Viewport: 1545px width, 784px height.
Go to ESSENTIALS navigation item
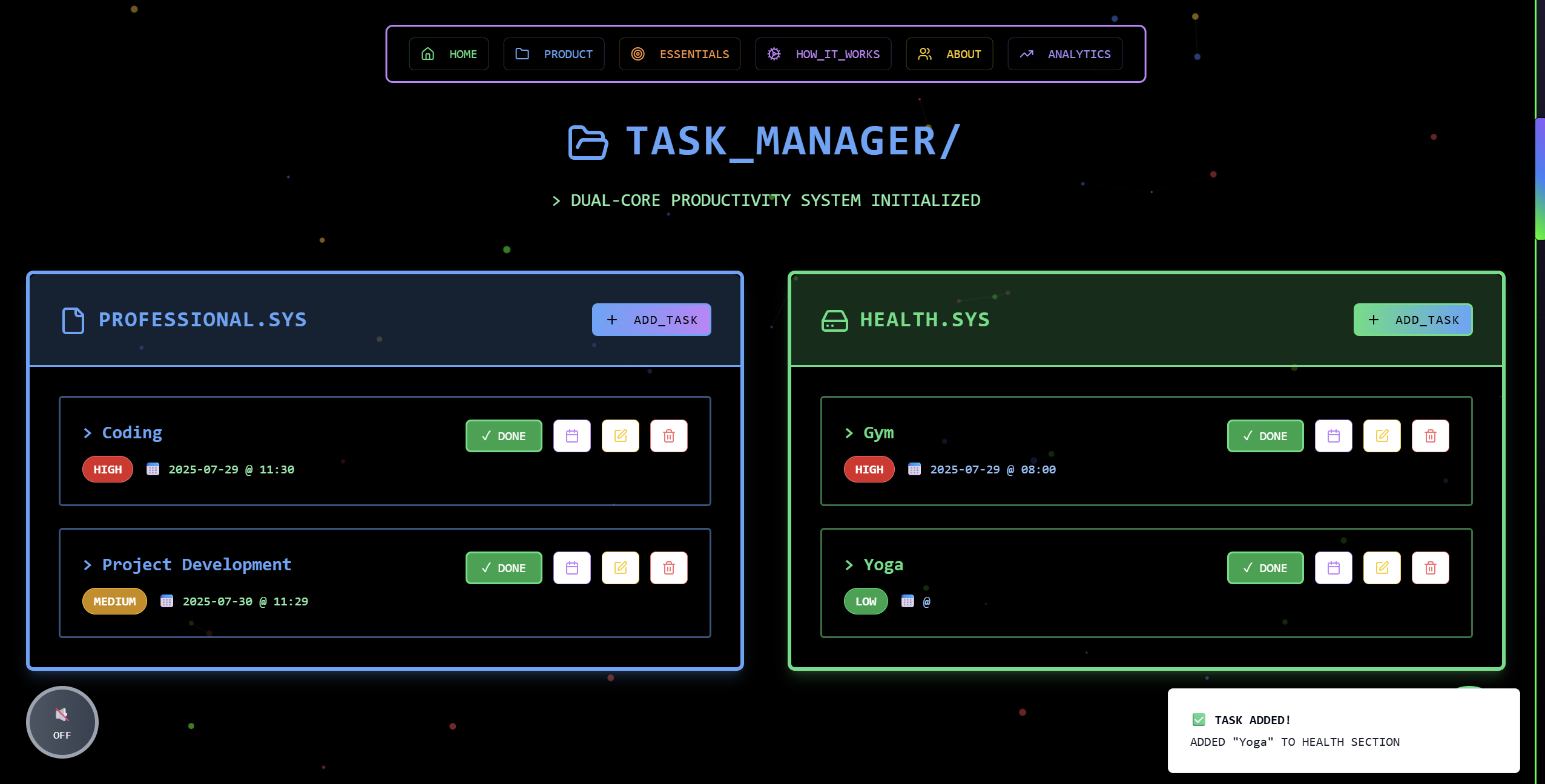[679, 54]
